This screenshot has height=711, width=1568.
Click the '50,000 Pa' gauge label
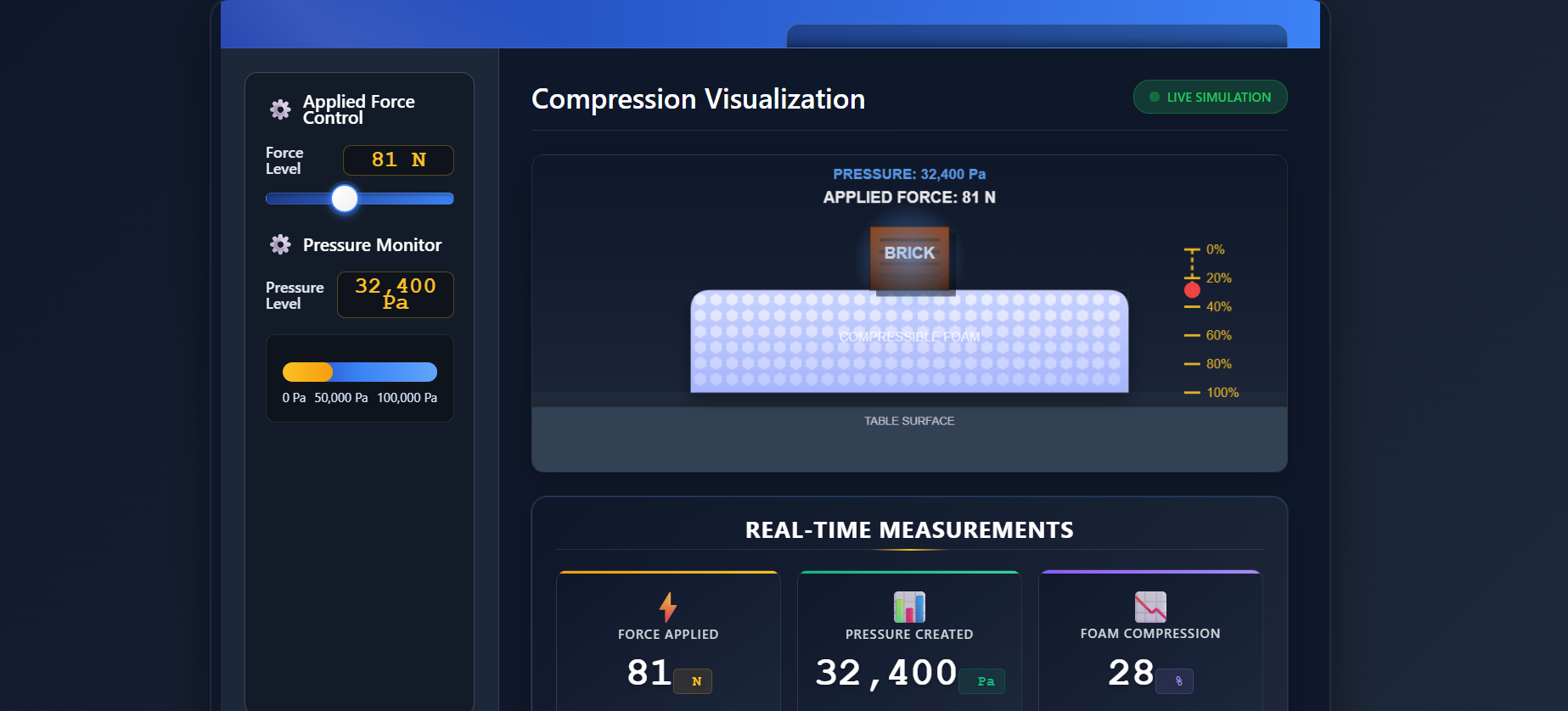[341, 398]
